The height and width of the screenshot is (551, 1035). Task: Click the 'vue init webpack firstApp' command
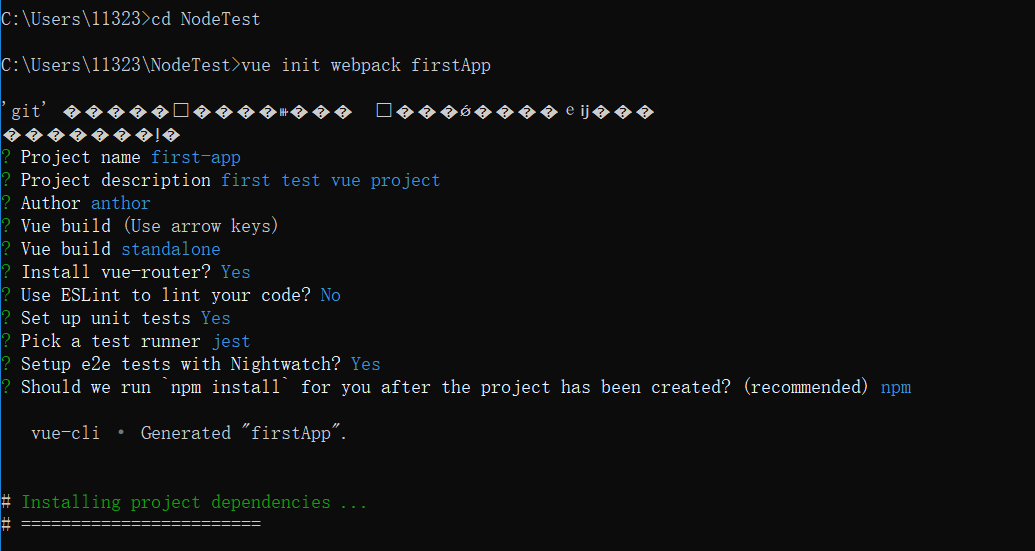[x=366, y=65]
